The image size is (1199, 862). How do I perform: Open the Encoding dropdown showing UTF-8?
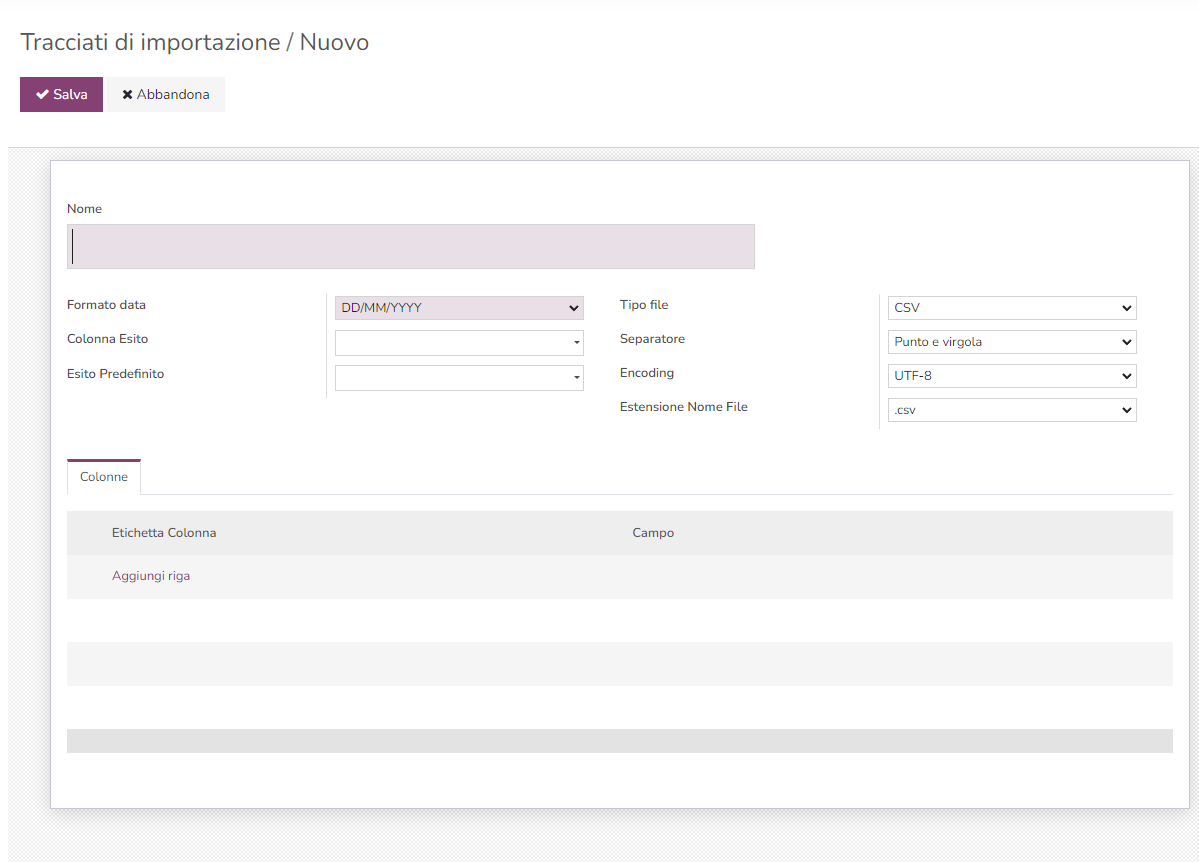pyautogui.click(x=1011, y=376)
